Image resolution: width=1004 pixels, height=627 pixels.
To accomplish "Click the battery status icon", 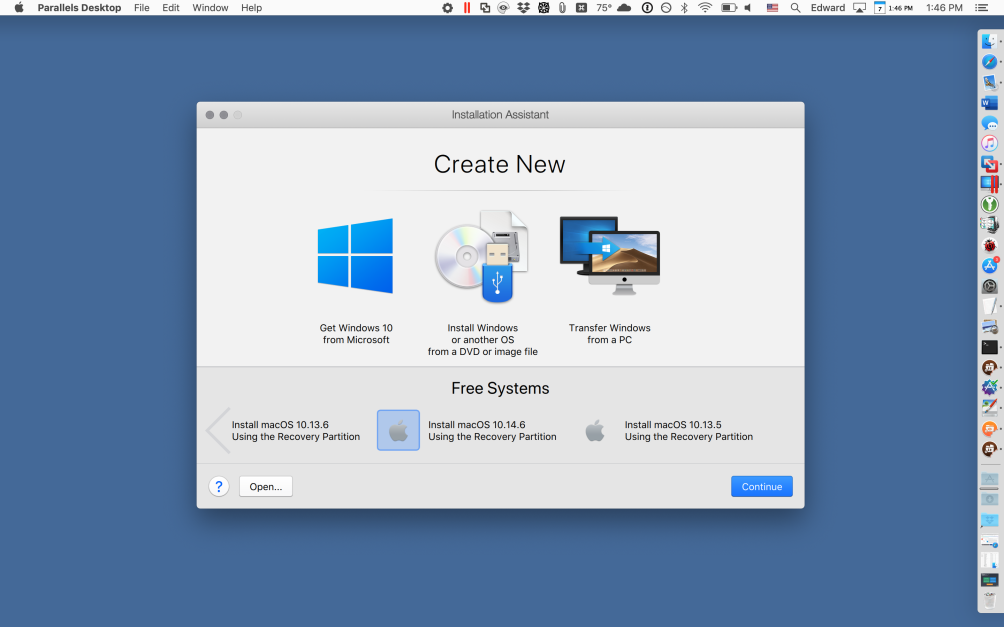I will click(729, 8).
